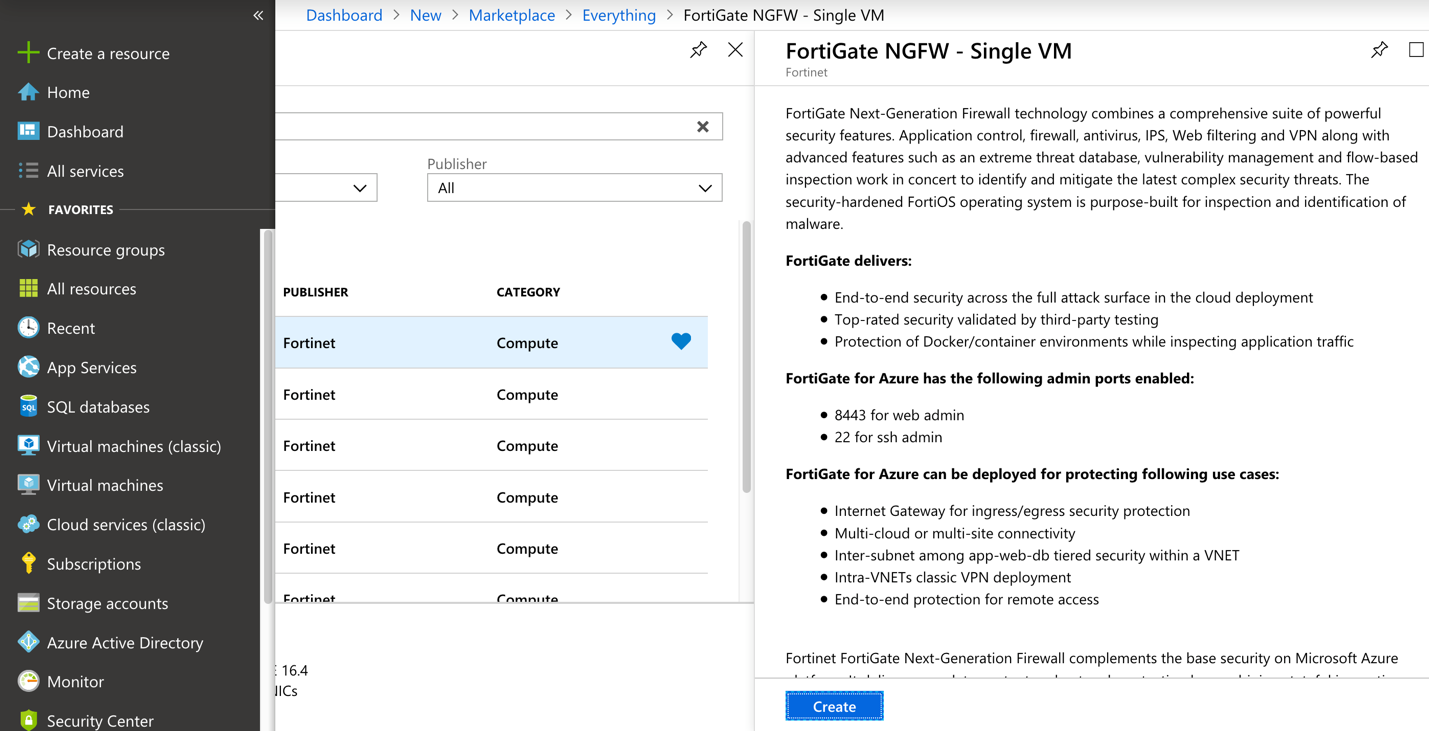Image resolution: width=1429 pixels, height=731 pixels.
Task: Open Virtual machines in sidebar
Action: click(x=105, y=485)
